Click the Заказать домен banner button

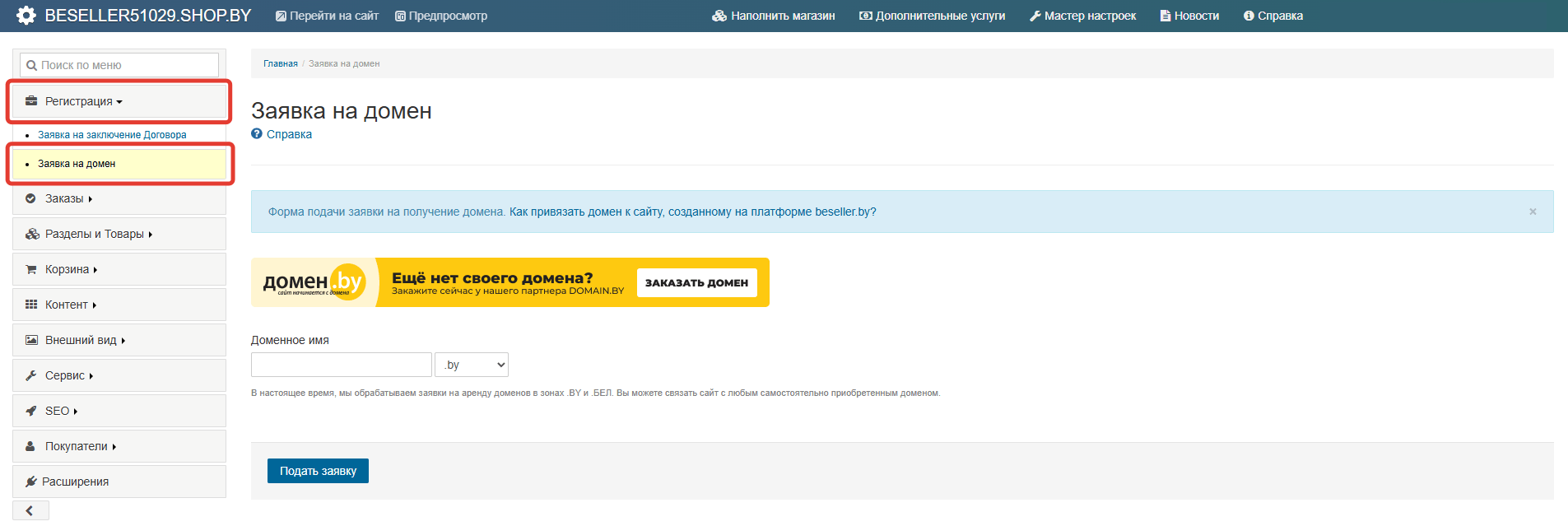pos(696,282)
